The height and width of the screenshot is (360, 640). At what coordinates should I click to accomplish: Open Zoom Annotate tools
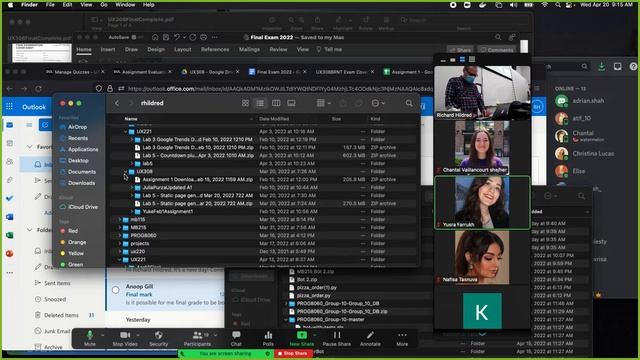[x=370, y=338]
